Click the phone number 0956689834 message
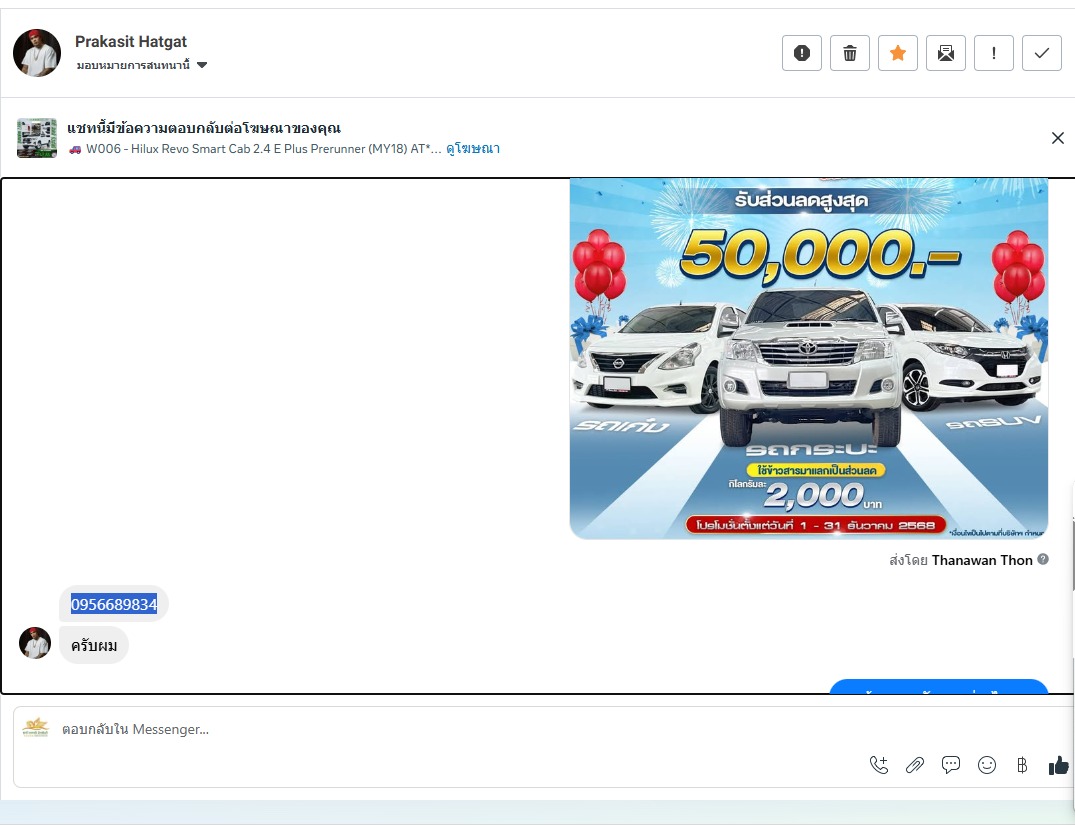1075x825 pixels. pos(114,604)
